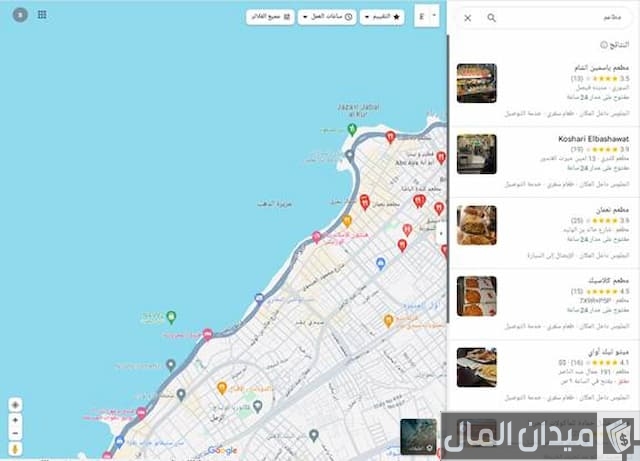Select the yellow Pegman street view icon
The image size is (640, 461).
16,449
